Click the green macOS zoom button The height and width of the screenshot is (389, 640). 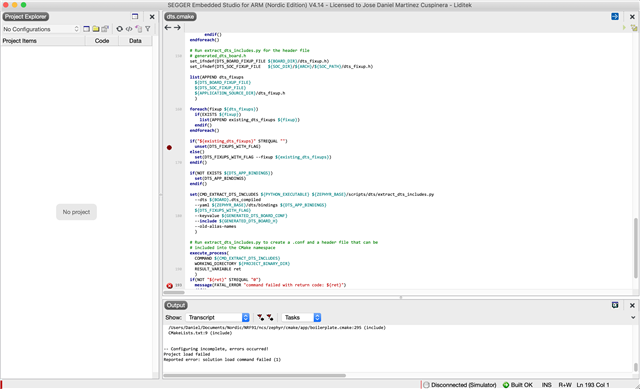pyautogui.click(x=23, y=5)
